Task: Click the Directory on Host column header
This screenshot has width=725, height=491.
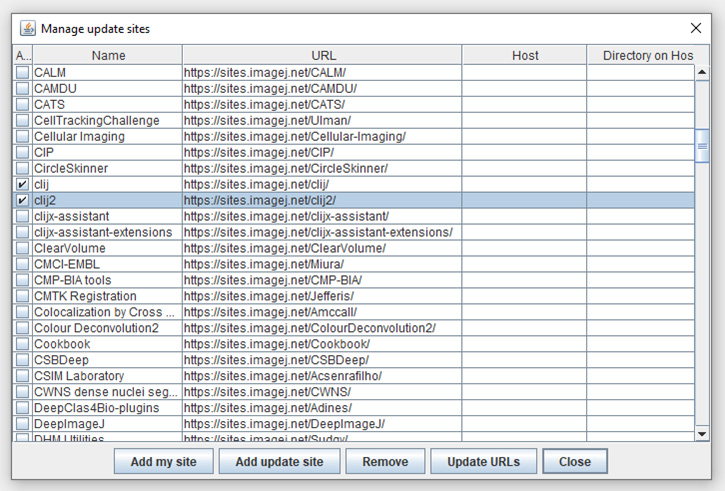Action: pyautogui.click(x=648, y=55)
